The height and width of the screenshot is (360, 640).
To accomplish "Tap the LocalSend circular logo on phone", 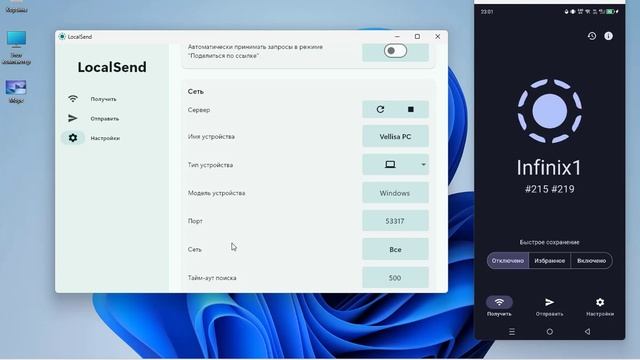I will coord(549,111).
